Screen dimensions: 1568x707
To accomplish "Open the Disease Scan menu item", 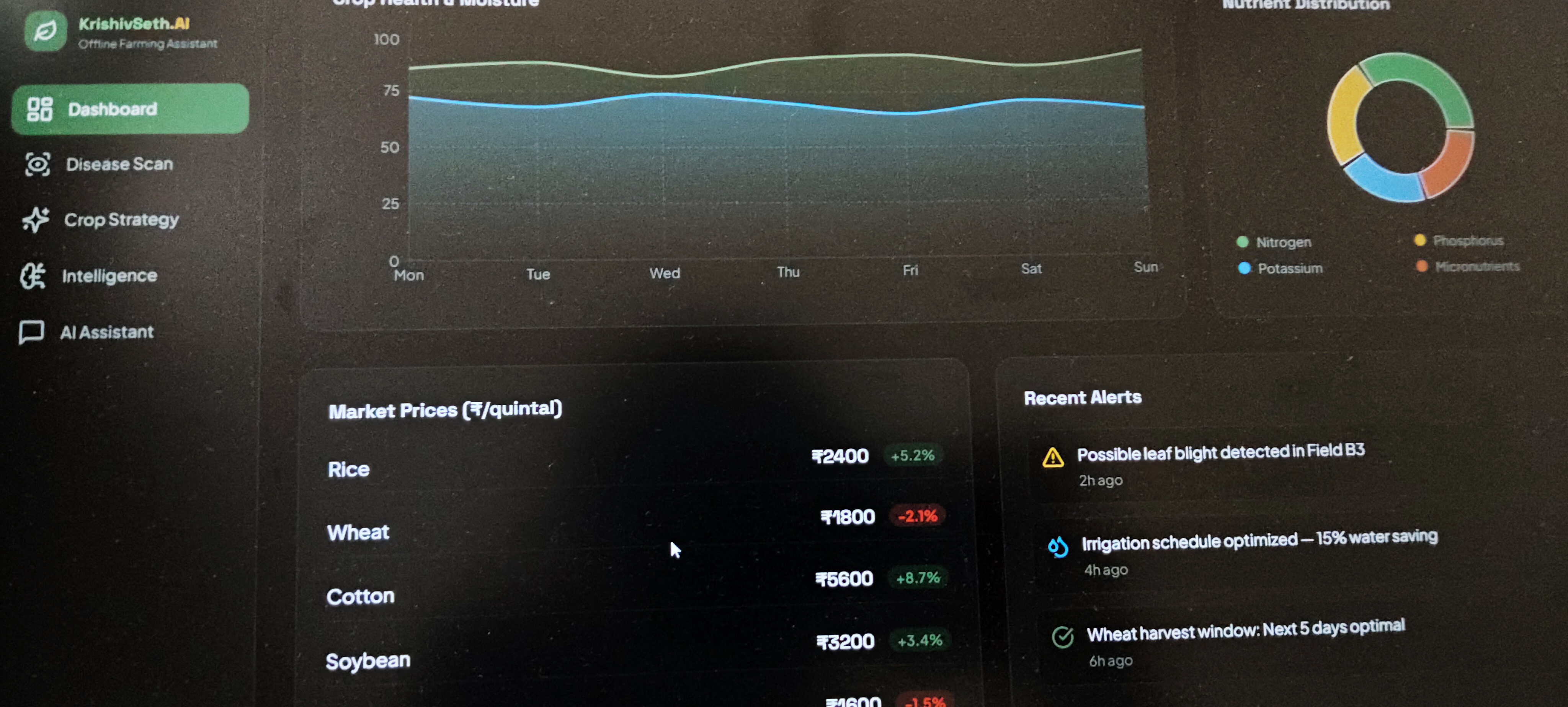I will click(x=119, y=164).
